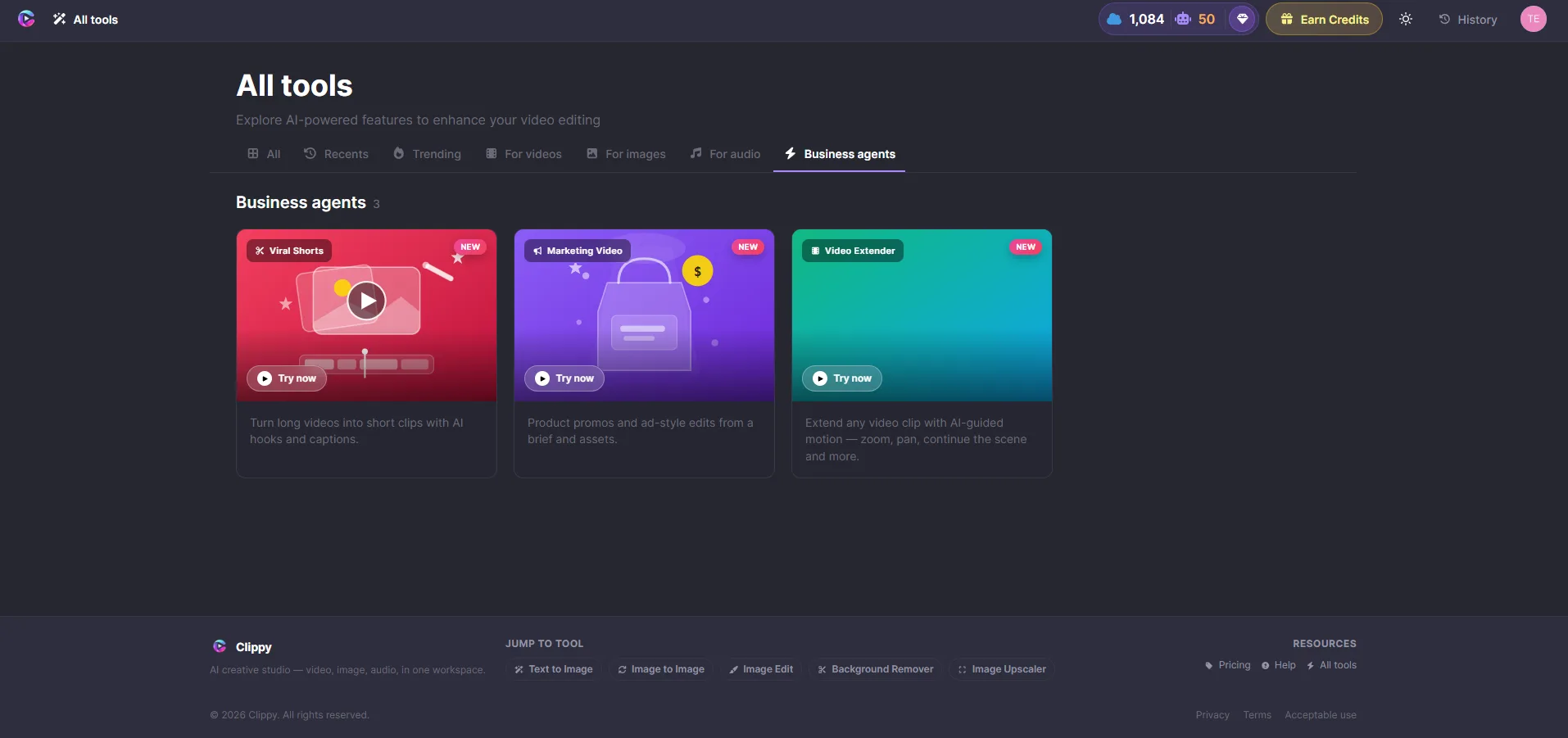Select the Business agents tab
The width and height of the screenshot is (1568, 738).
tap(840, 154)
